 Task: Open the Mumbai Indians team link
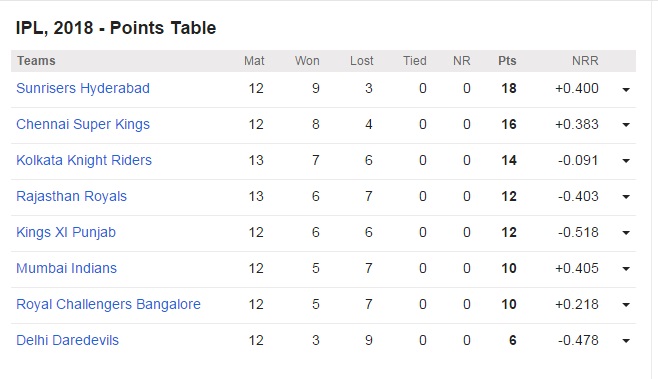pos(66,268)
